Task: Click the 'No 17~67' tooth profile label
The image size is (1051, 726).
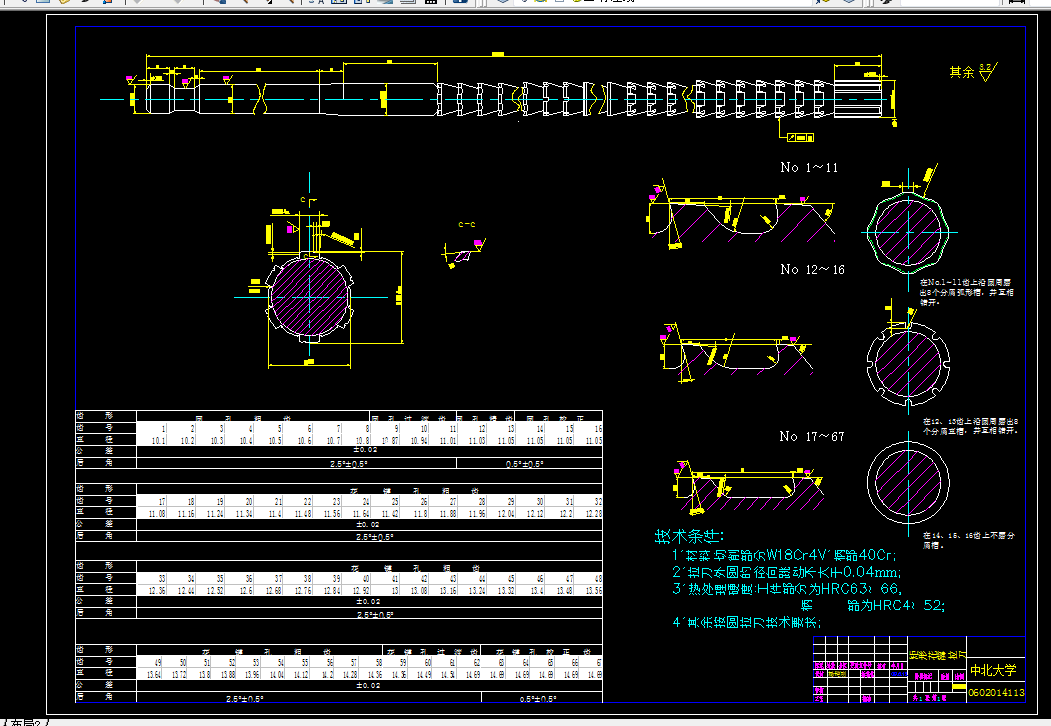Action: tap(812, 436)
